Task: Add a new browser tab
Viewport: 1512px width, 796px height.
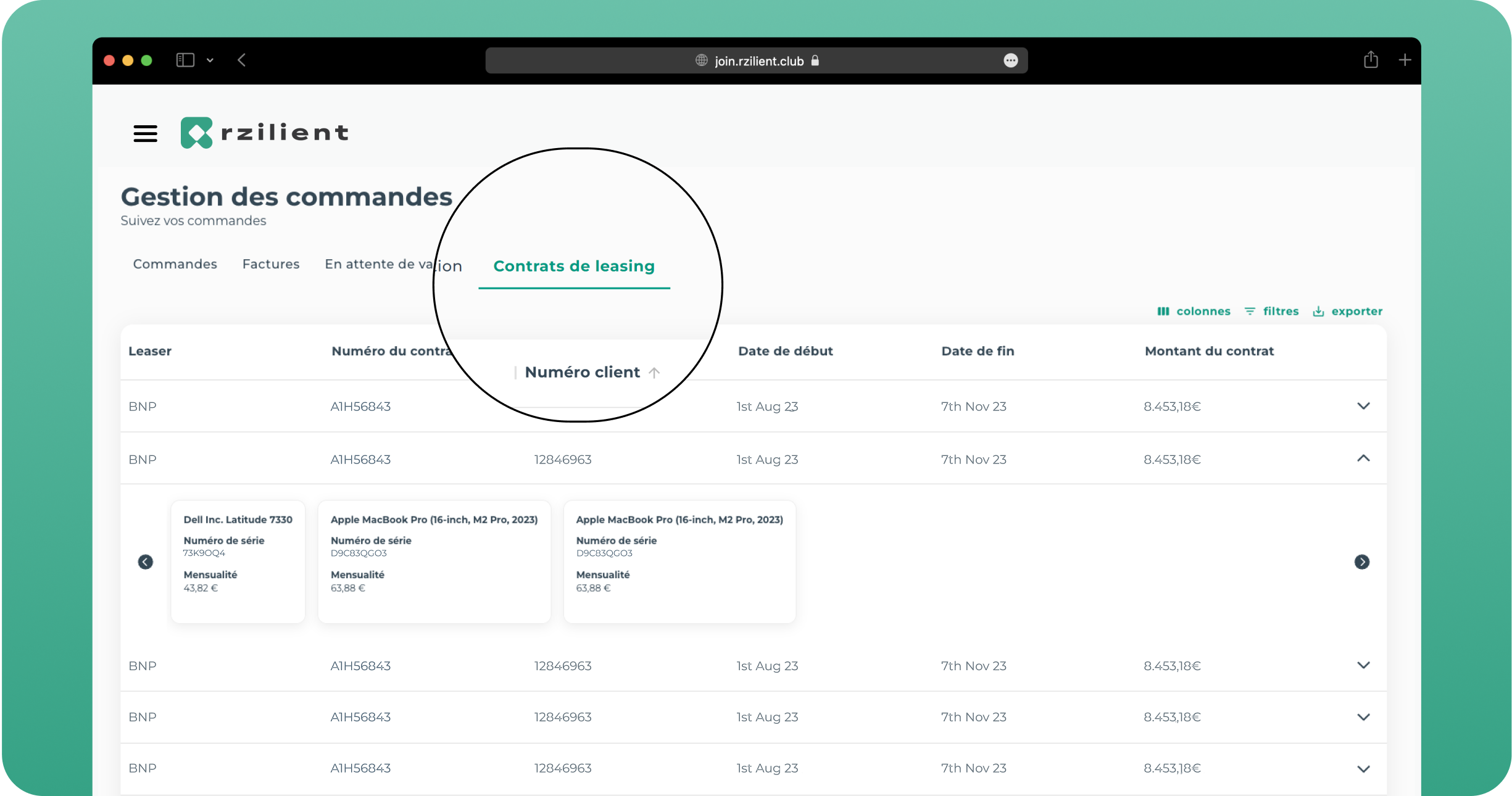Action: [x=1405, y=60]
